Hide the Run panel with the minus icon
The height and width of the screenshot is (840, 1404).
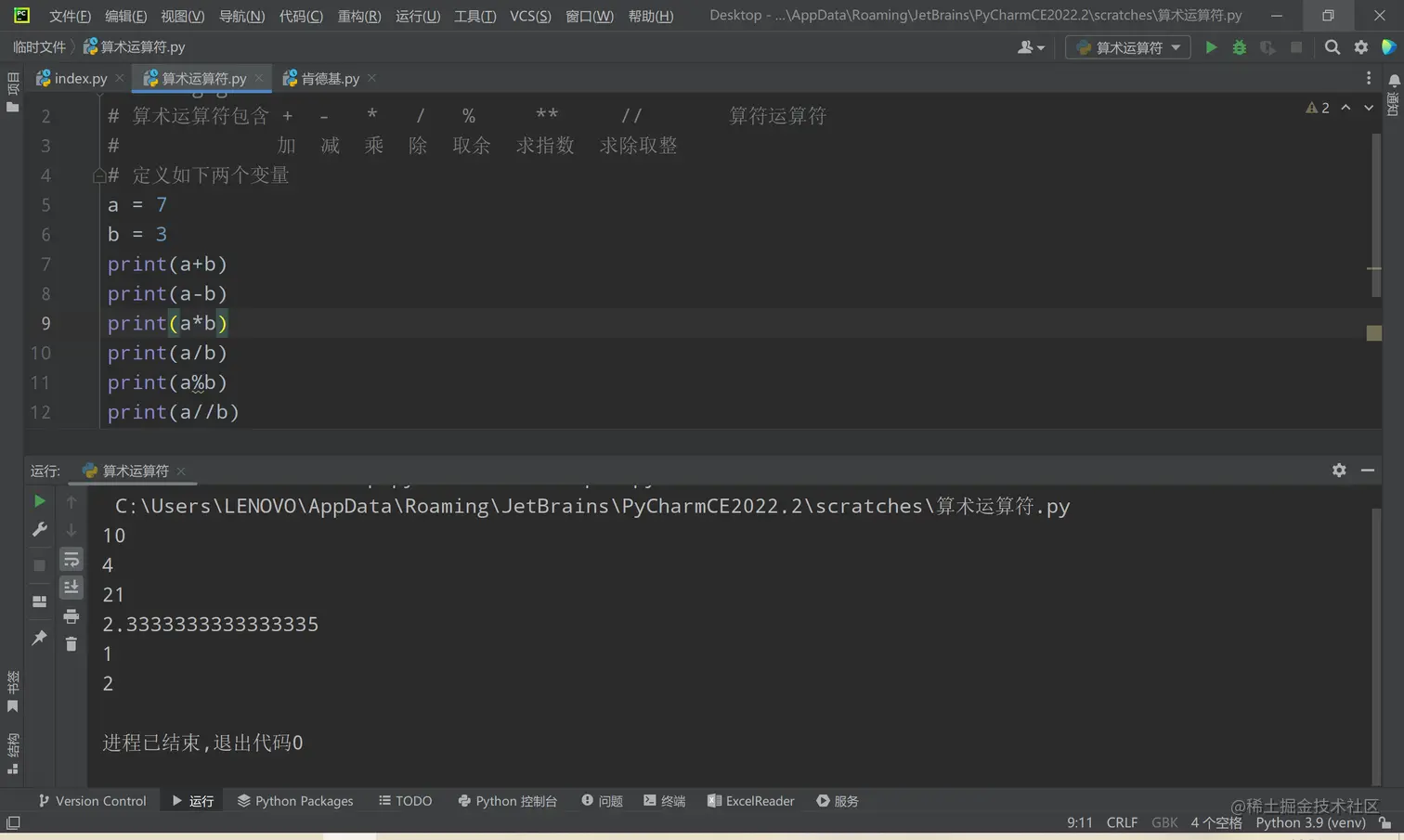(x=1368, y=471)
